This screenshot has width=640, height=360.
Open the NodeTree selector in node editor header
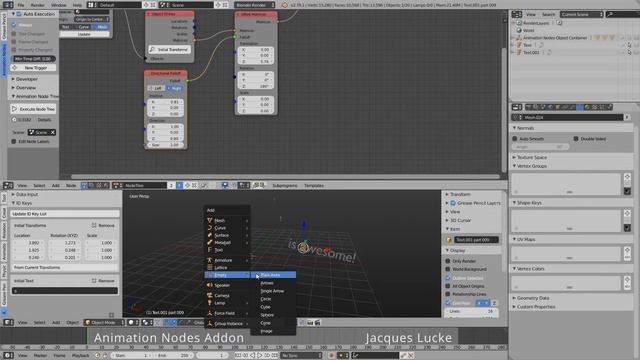pos(140,186)
